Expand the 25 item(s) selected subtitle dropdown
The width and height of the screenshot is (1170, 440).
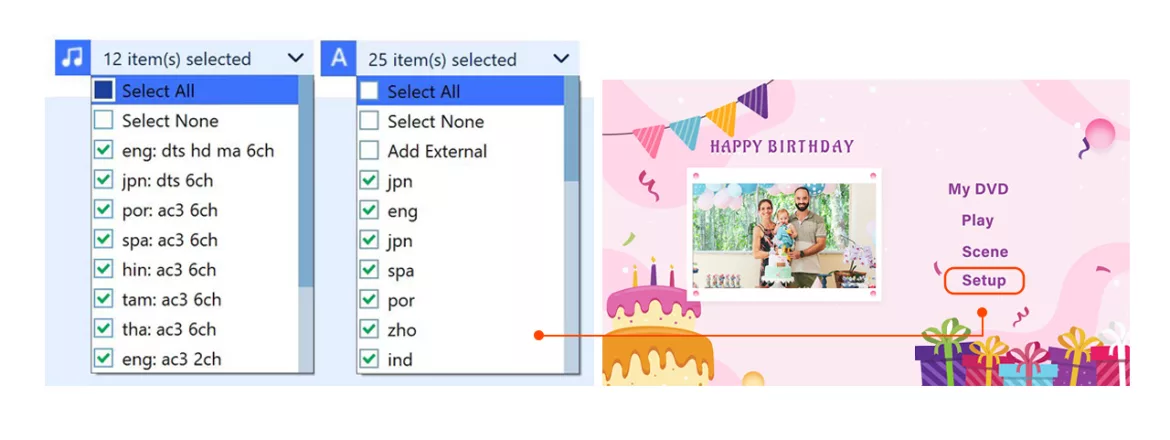point(560,59)
